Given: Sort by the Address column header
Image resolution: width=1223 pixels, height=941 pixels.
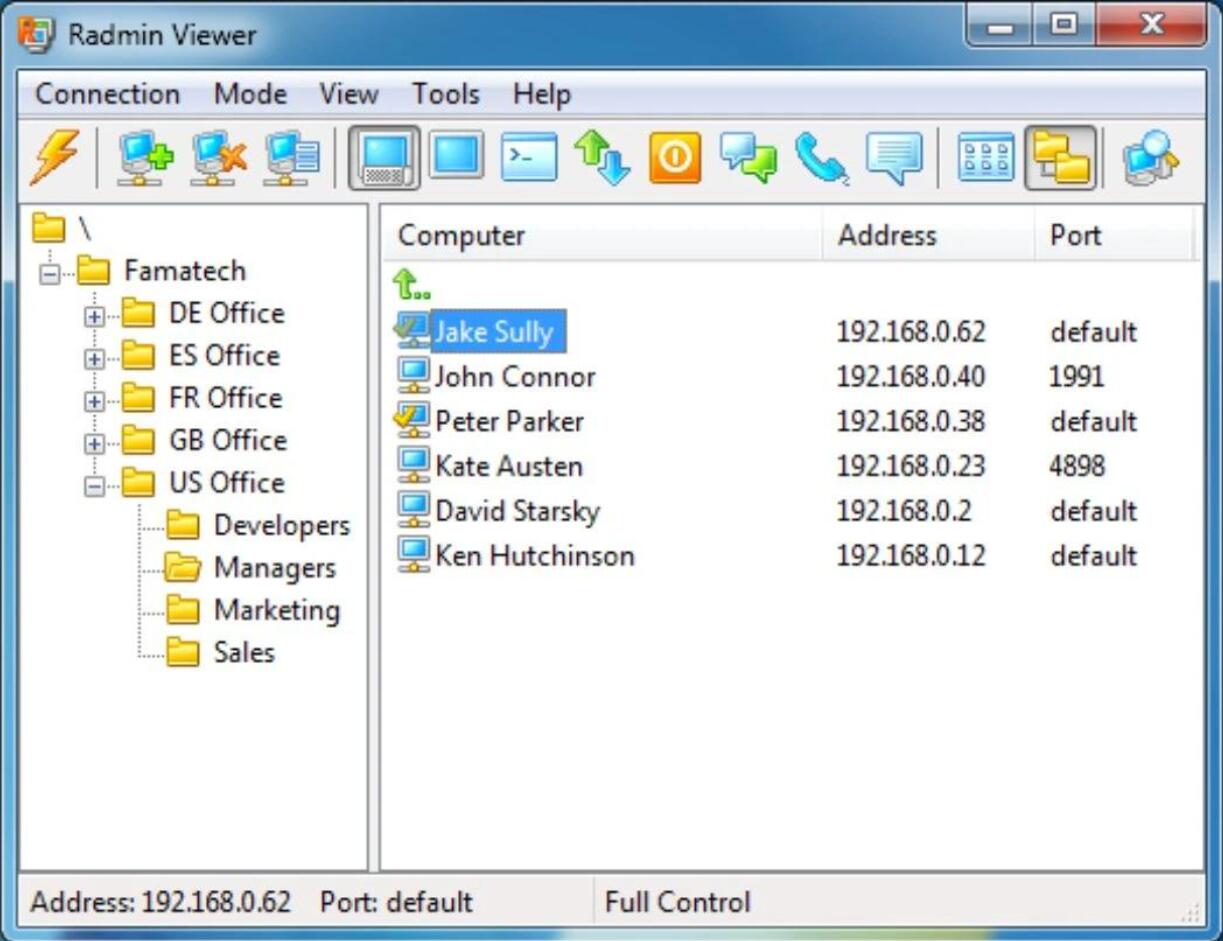Looking at the screenshot, I should (929, 235).
